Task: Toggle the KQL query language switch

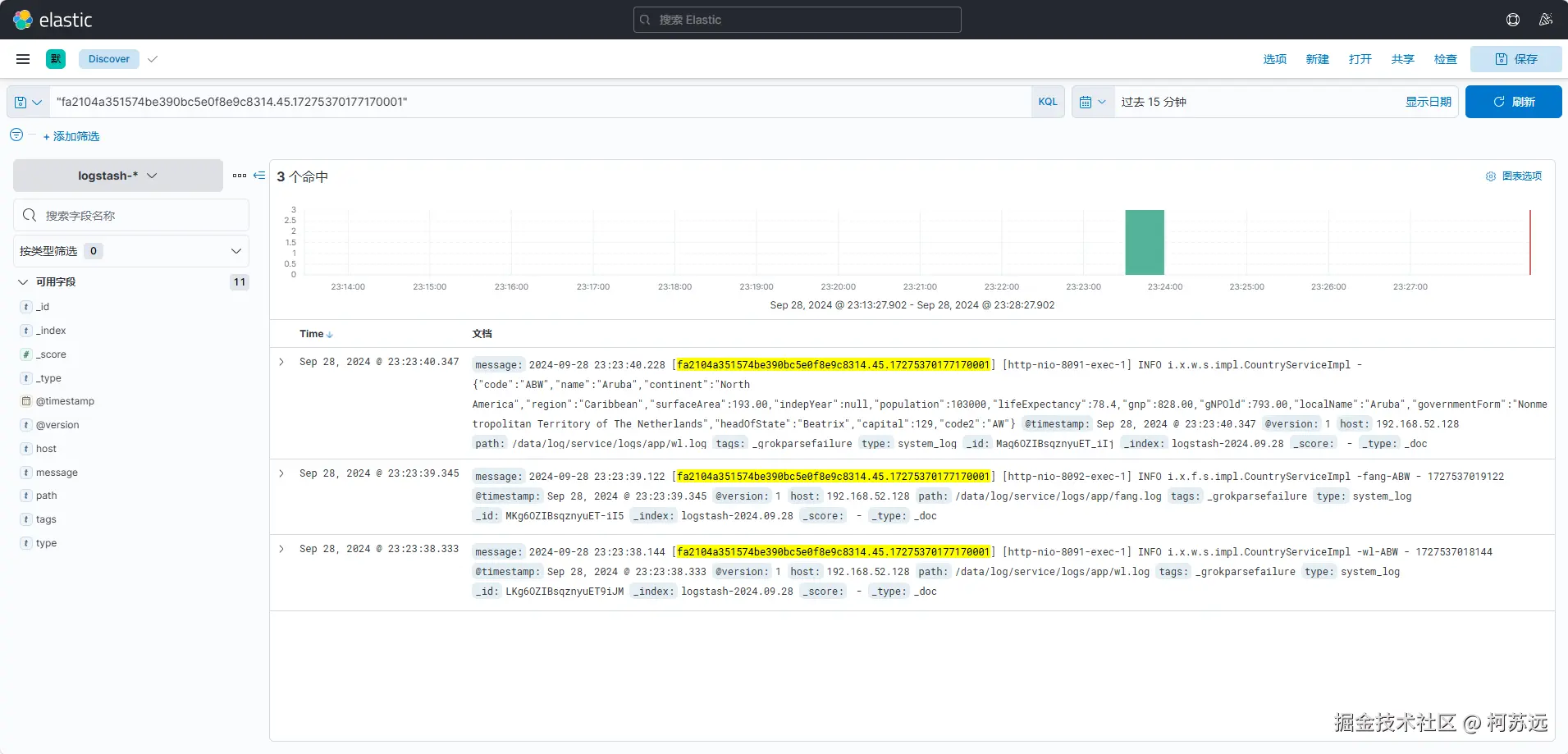Action: (x=1048, y=102)
